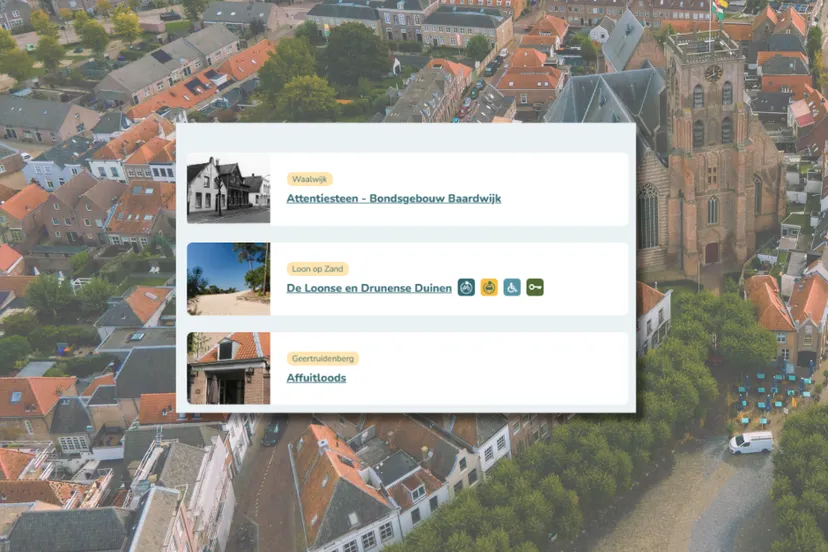Image resolution: width=828 pixels, height=552 pixels.
Task: Open the Affuitloods link
Action: [316, 378]
